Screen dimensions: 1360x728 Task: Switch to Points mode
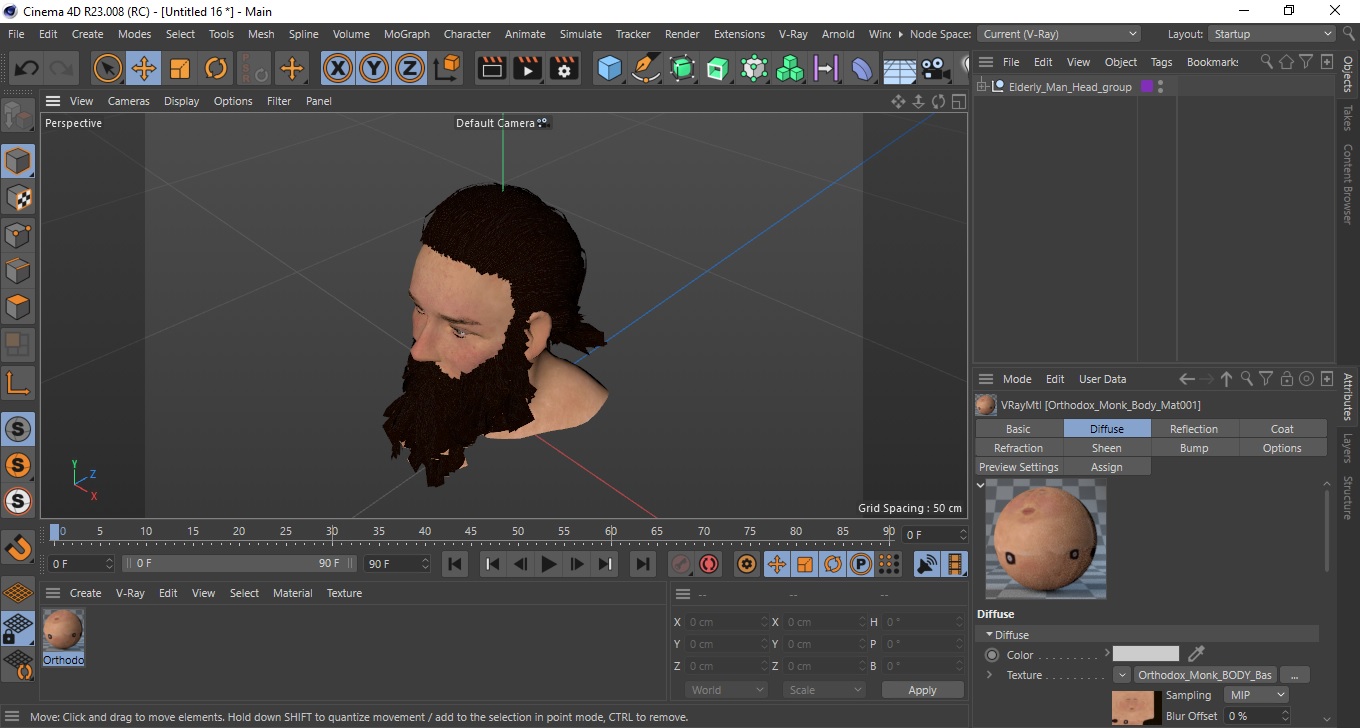pyautogui.click(x=18, y=235)
